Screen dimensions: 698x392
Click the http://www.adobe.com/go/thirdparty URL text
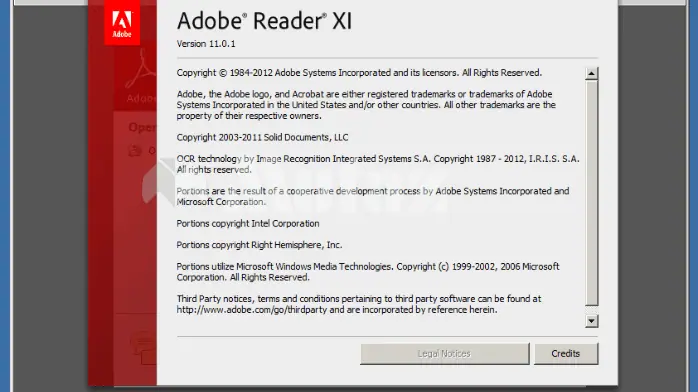coord(252,310)
